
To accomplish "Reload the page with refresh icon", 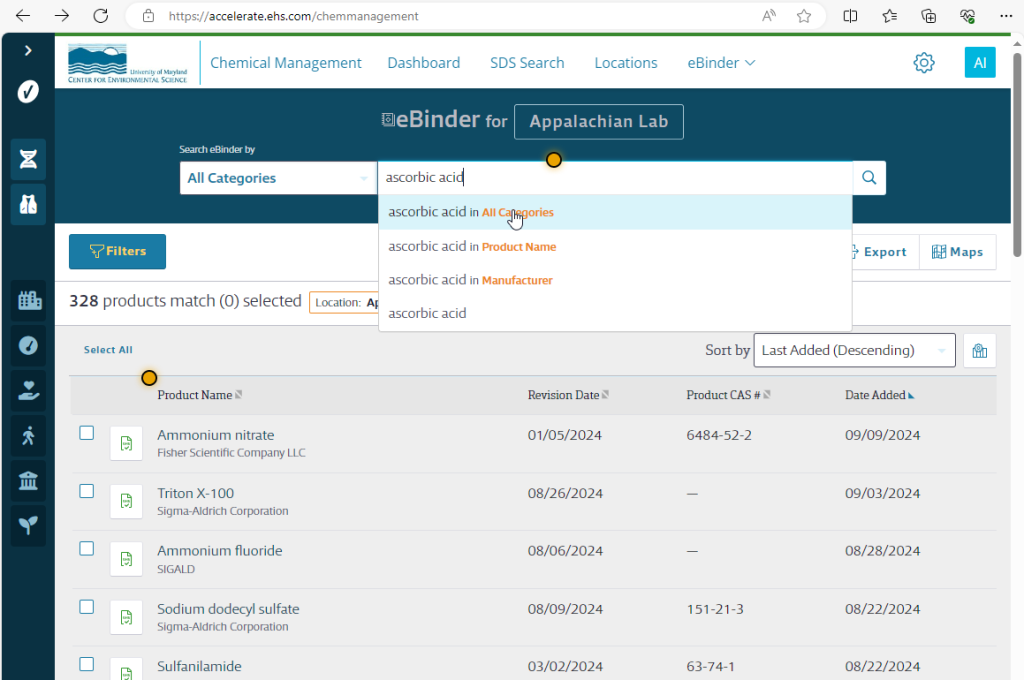I will tap(101, 16).
